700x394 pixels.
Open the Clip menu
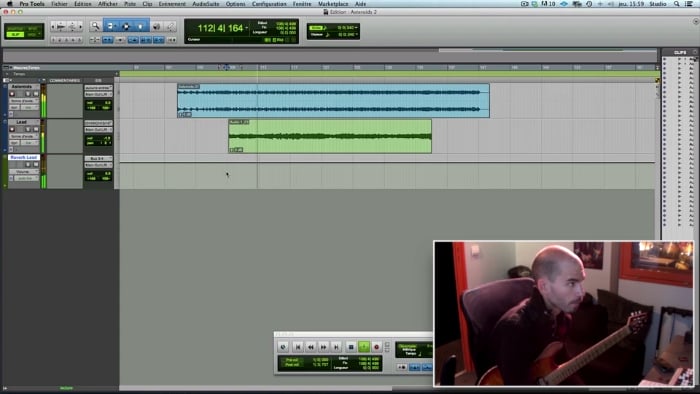point(147,4)
